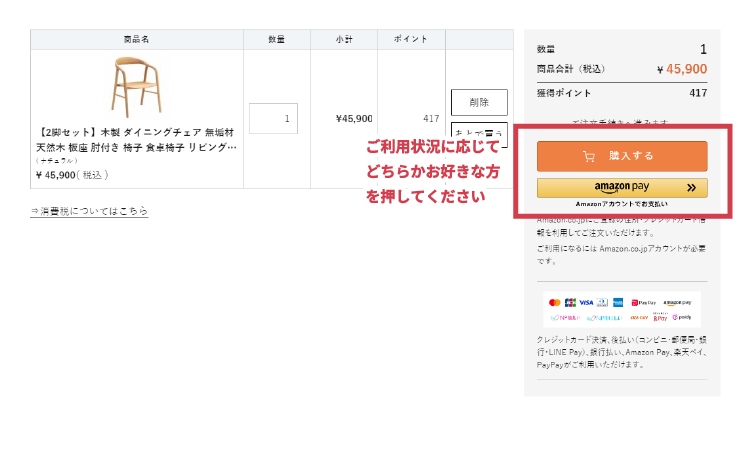Click the 417 points table cell
Screen dimensions: 751x450
(431, 118)
